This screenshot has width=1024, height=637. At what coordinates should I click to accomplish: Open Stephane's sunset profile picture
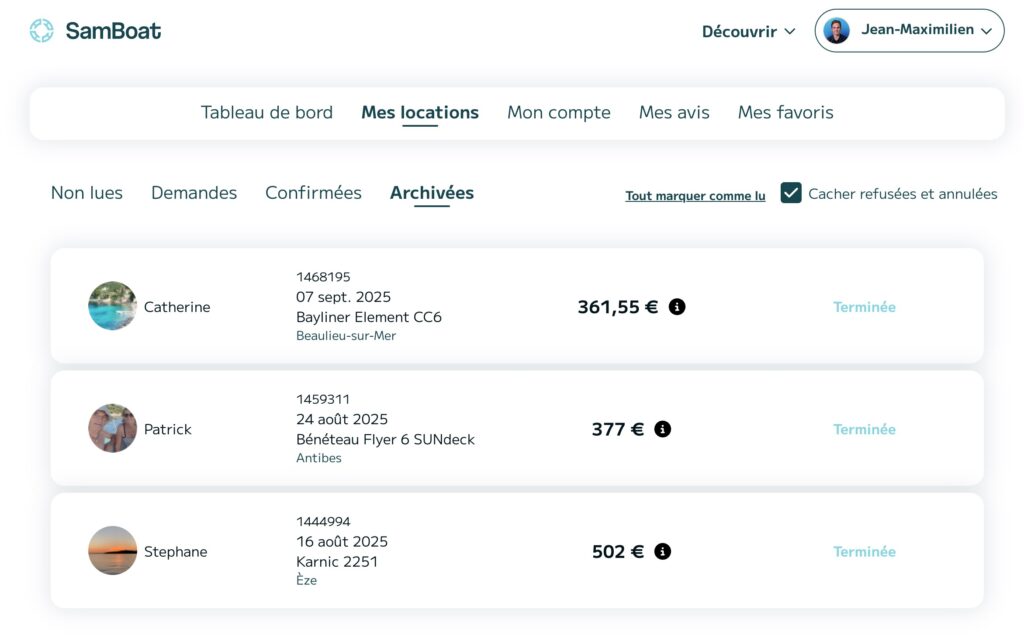click(x=112, y=551)
